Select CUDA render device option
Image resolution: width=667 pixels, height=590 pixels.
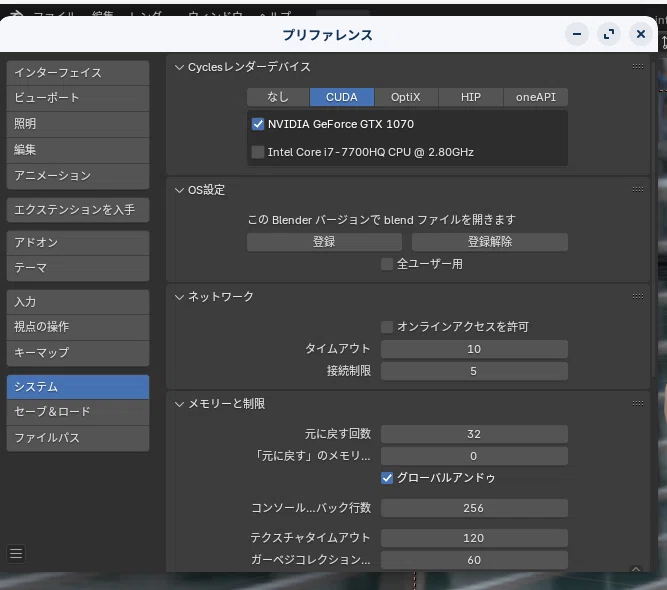tap(342, 97)
